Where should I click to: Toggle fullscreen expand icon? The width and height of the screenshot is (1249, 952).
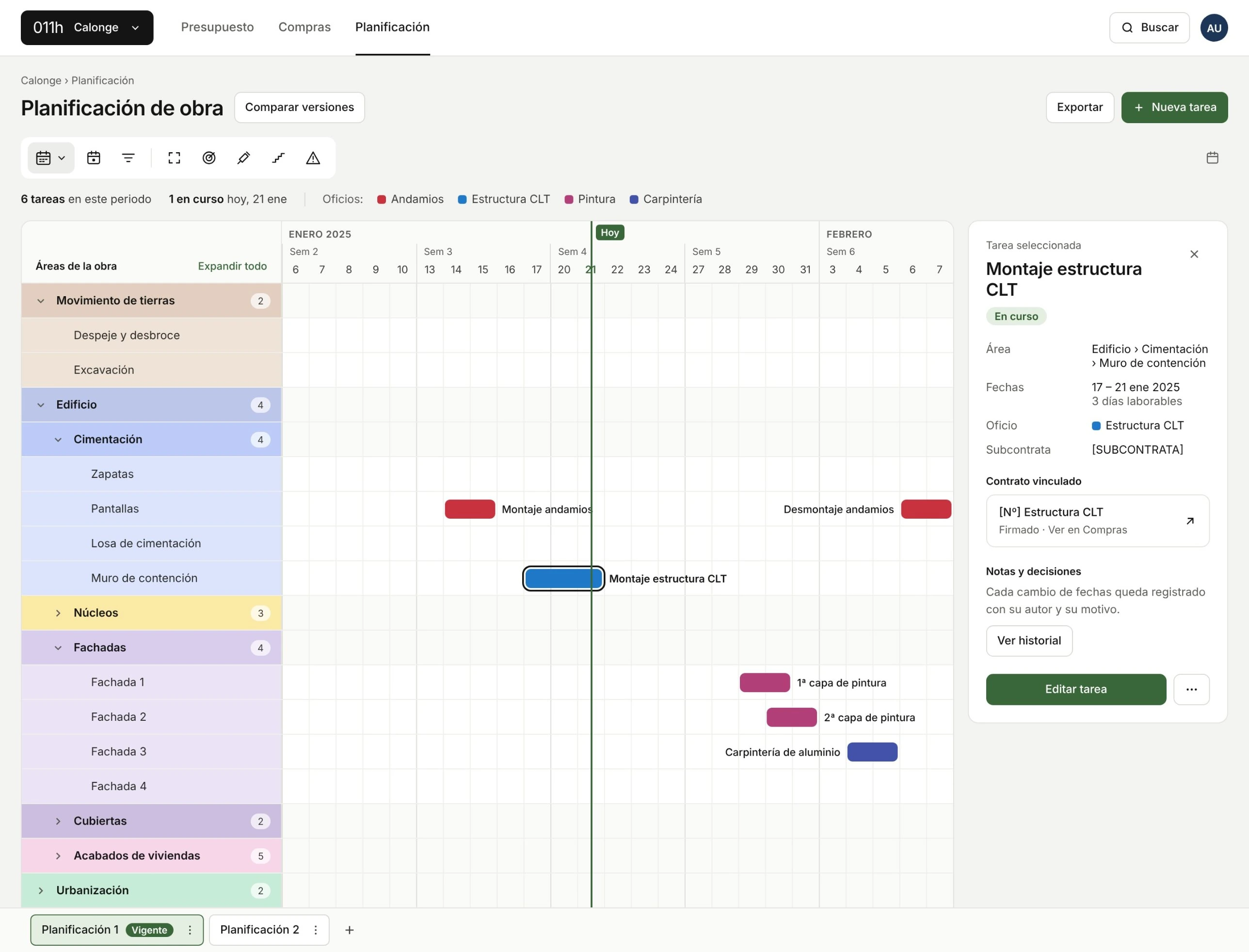[175, 158]
